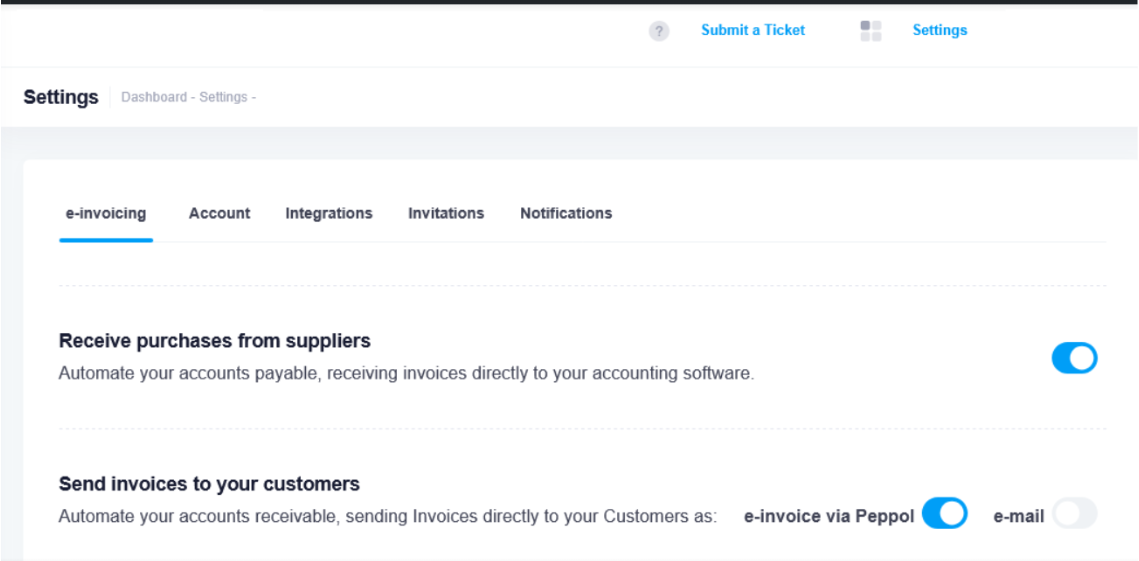Click the question mark help icon

pyautogui.click(x=658, y=31)
